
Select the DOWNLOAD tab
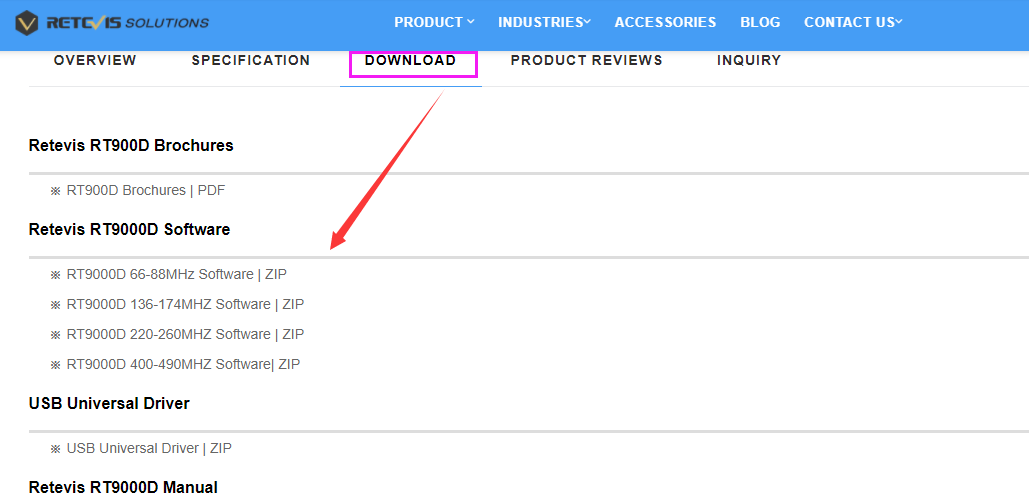(411, 60)
